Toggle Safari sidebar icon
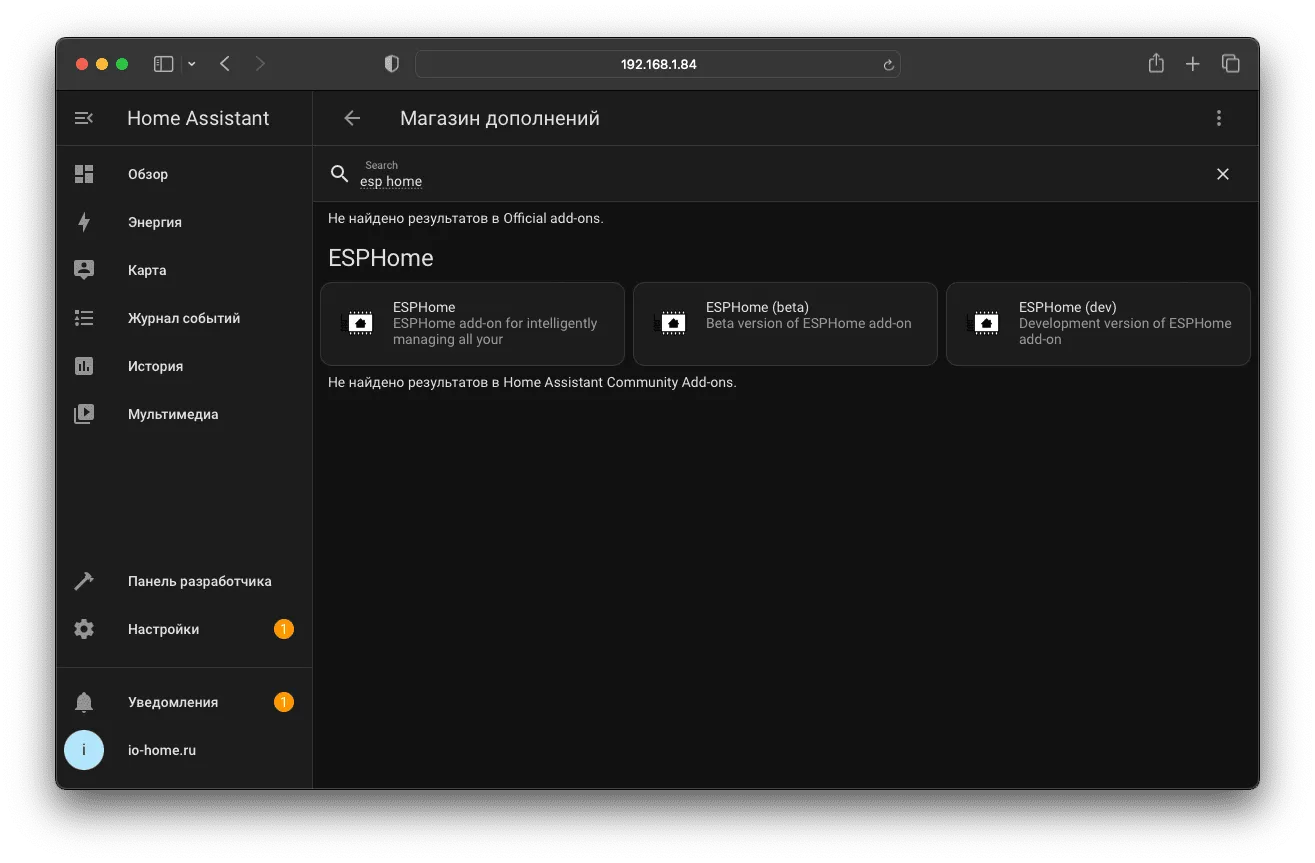 [163, 64]
